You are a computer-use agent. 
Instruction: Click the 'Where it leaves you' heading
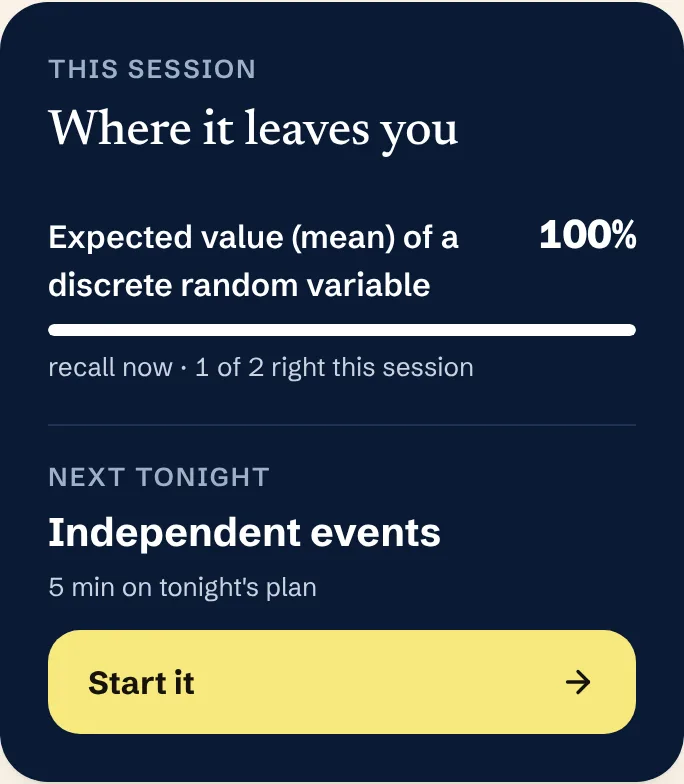(x=253, y=129)
